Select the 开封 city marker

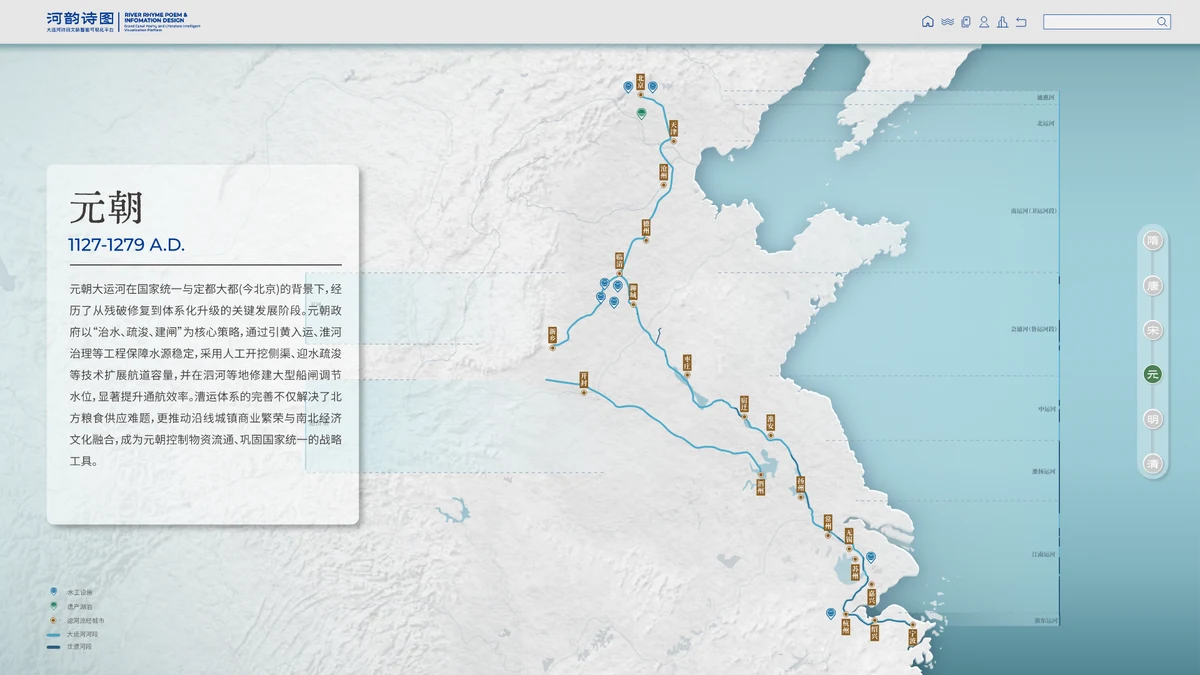click(584, 381)
